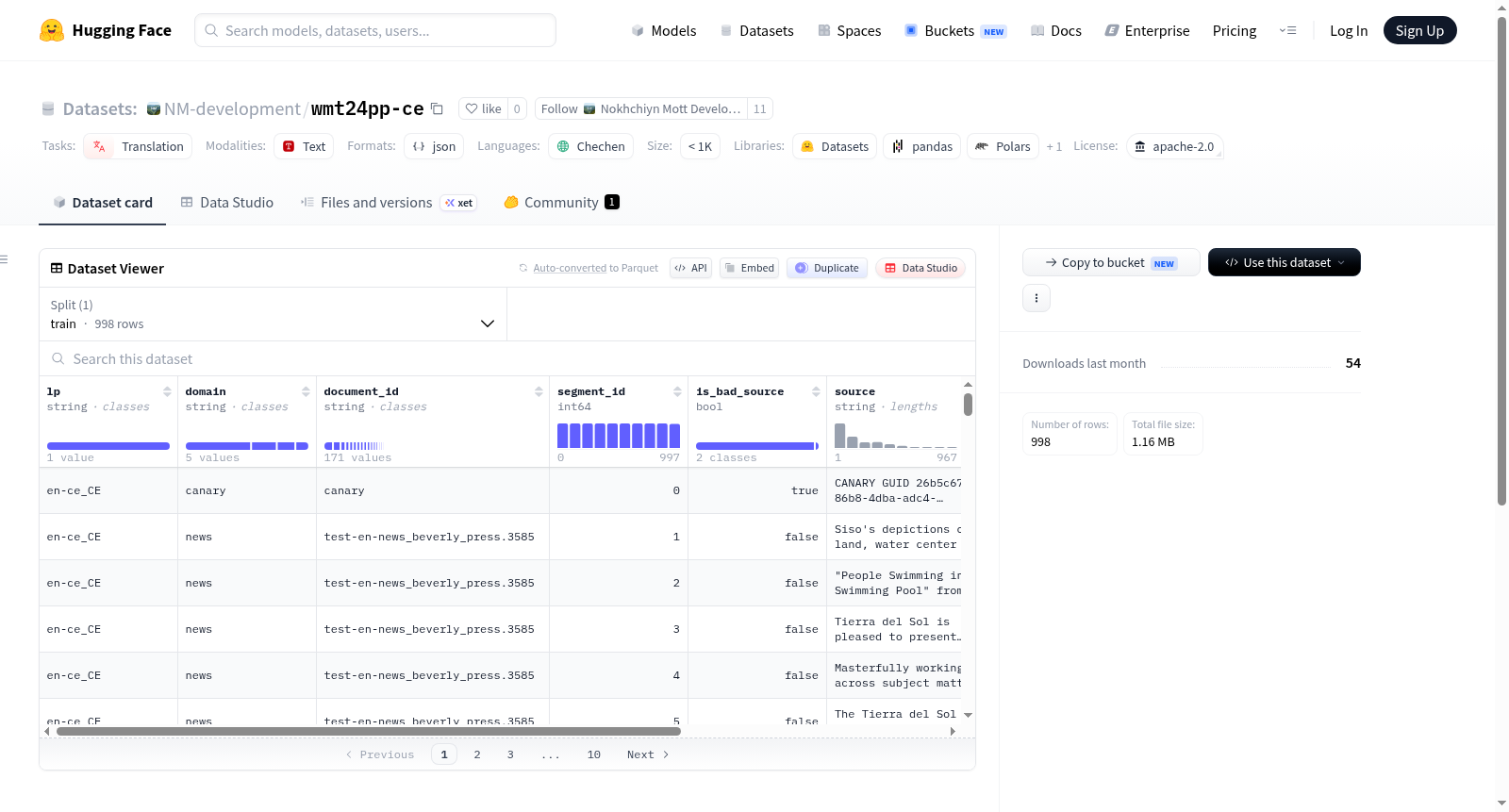
Task: Open Enterprise in the top navigation
Action: [x=1147, y=30]
